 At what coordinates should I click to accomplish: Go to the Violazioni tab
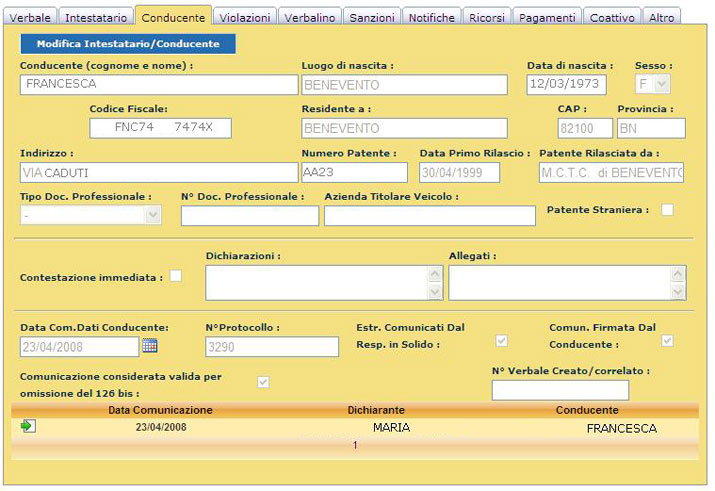click(245, 17)
